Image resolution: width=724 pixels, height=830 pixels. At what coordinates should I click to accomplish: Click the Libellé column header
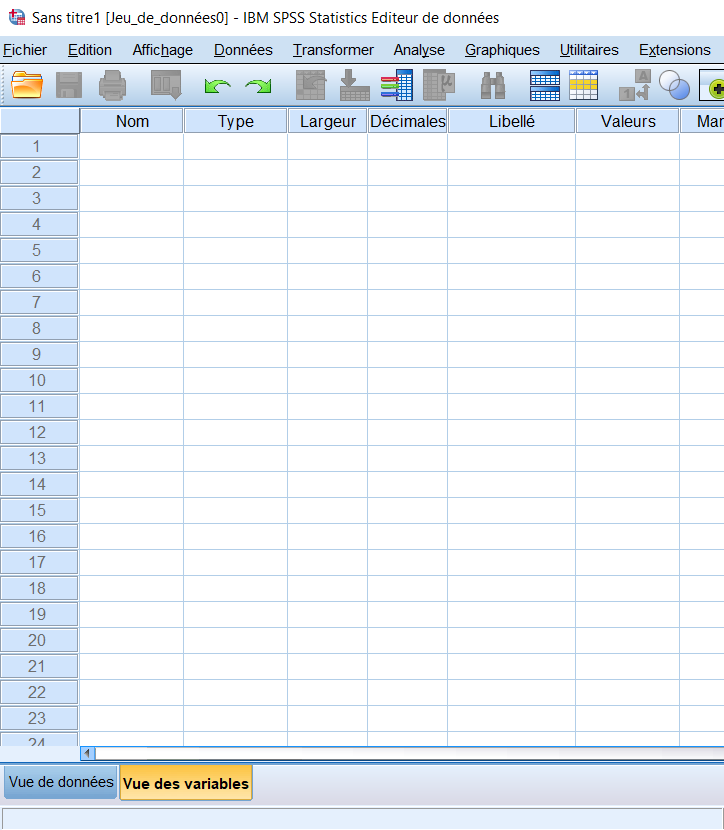[512, 121]
